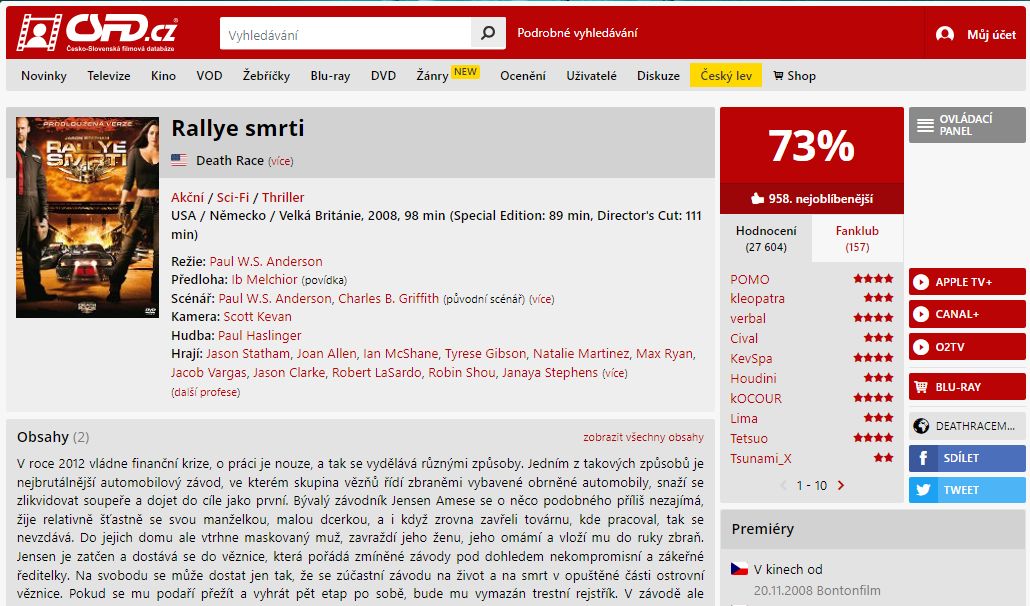Open the DVD menu item
1030x606 pixels.
(384, 76)
